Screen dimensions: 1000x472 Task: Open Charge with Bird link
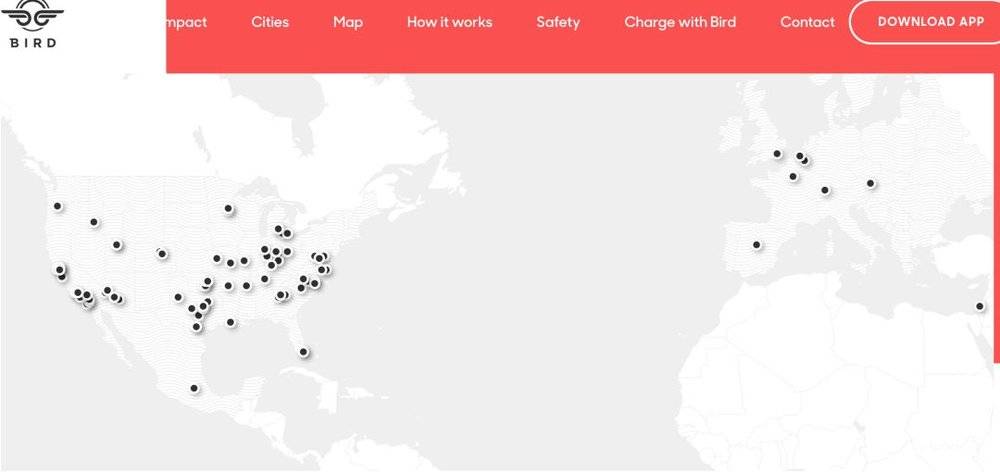[680, 22]
